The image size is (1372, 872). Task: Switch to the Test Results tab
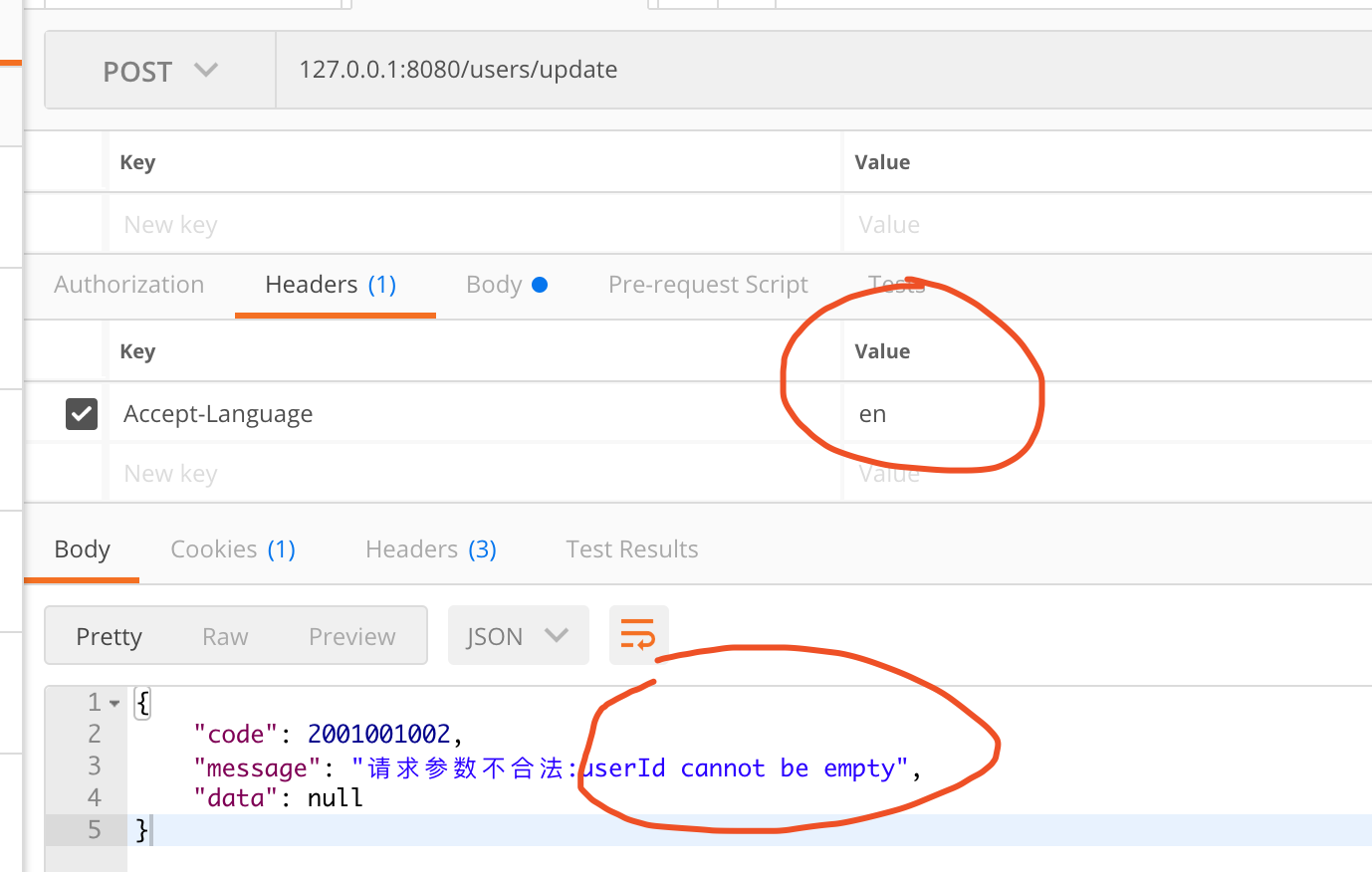[x=632, y=549]
